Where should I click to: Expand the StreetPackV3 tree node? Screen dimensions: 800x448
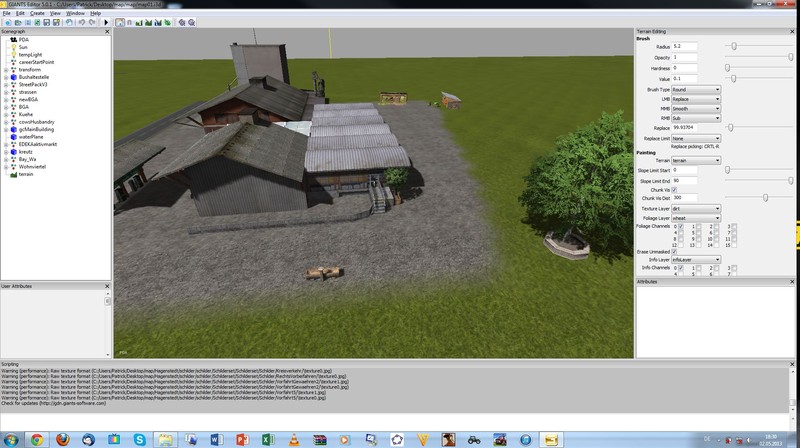tap(6, 85)
